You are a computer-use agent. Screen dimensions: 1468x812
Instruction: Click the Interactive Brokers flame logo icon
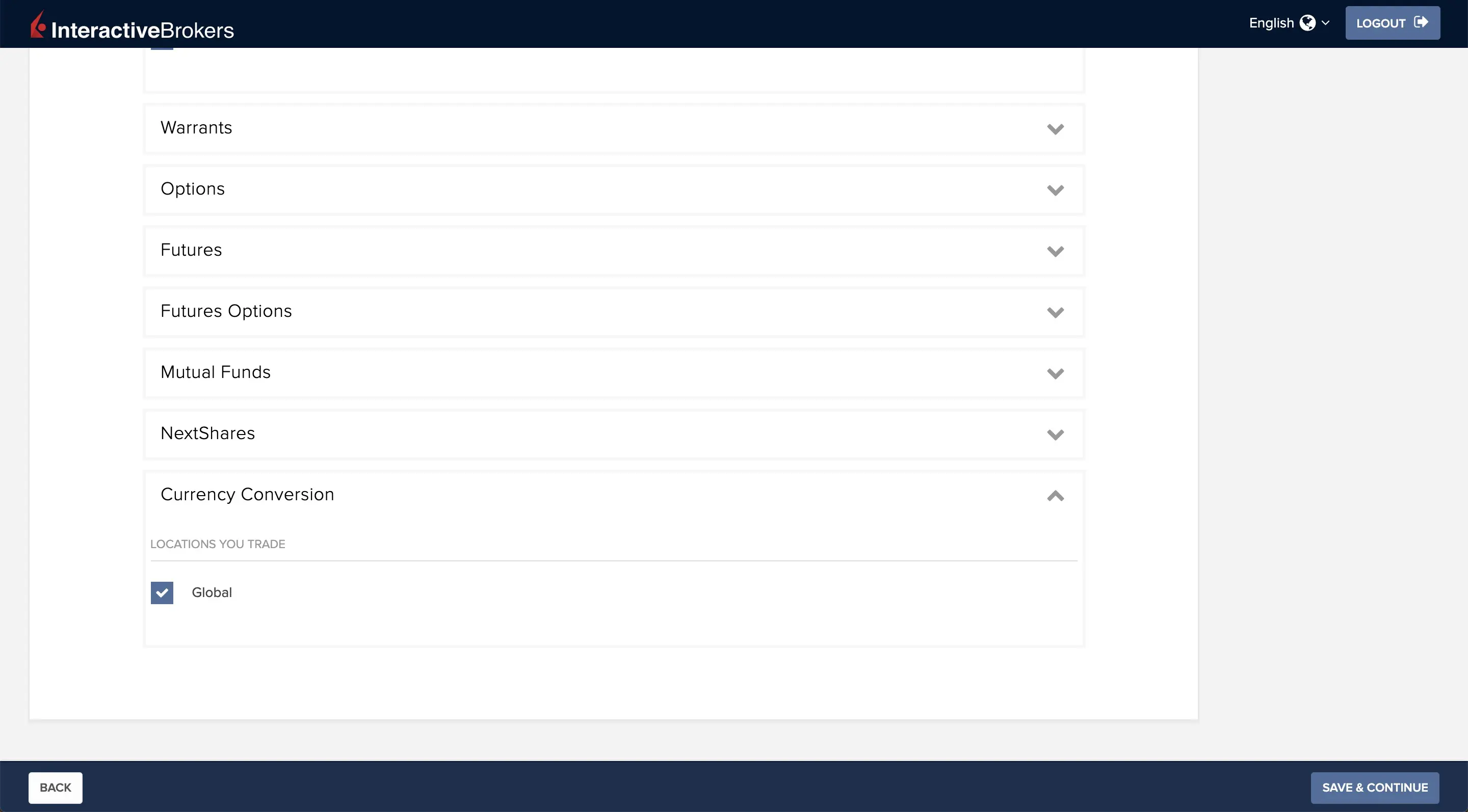point(38,25)
